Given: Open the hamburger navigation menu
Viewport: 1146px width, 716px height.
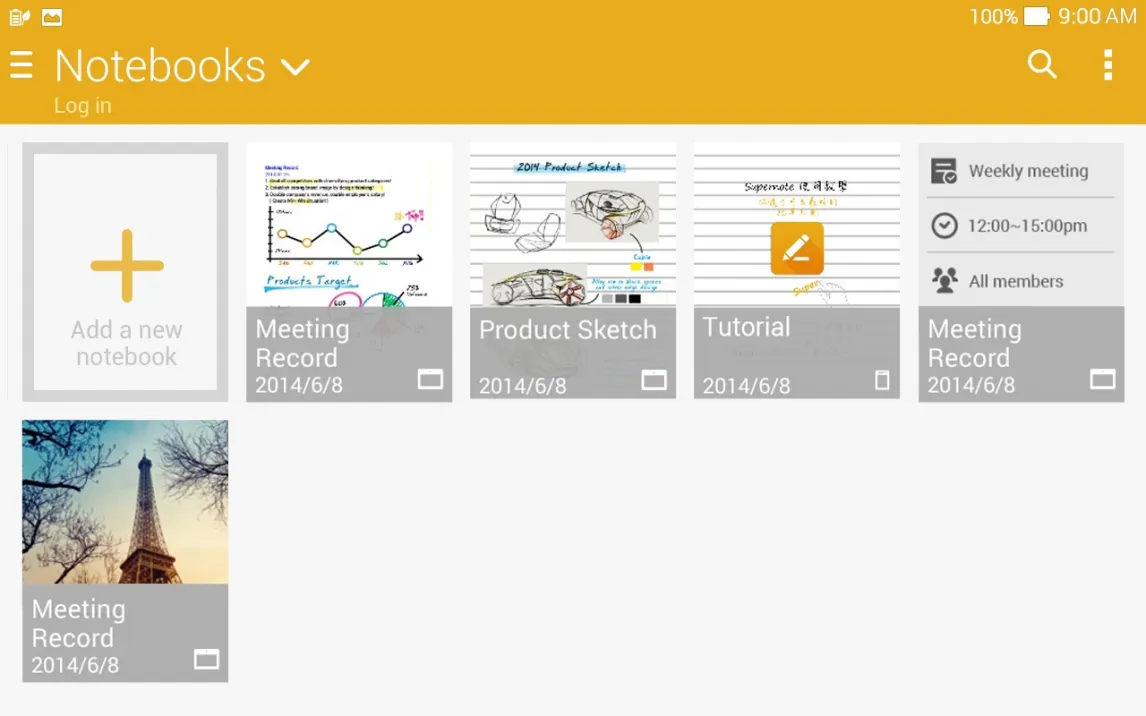Looking at the screenshot, I should 21,66.
